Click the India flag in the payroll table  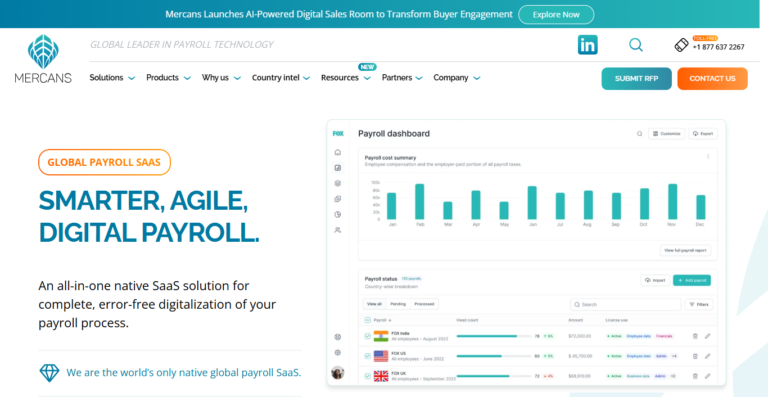point(381,336)
